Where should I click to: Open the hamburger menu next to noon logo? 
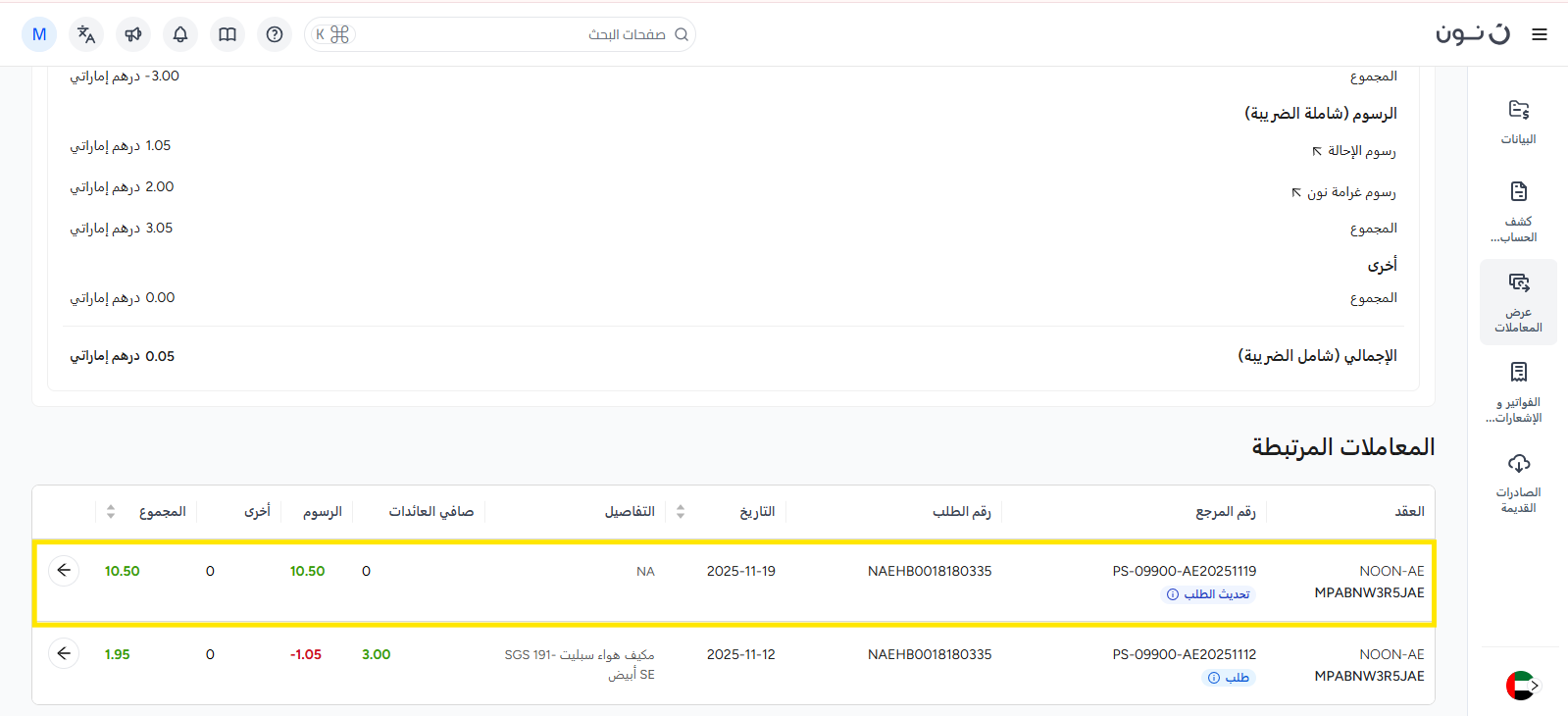point(1540,34)
